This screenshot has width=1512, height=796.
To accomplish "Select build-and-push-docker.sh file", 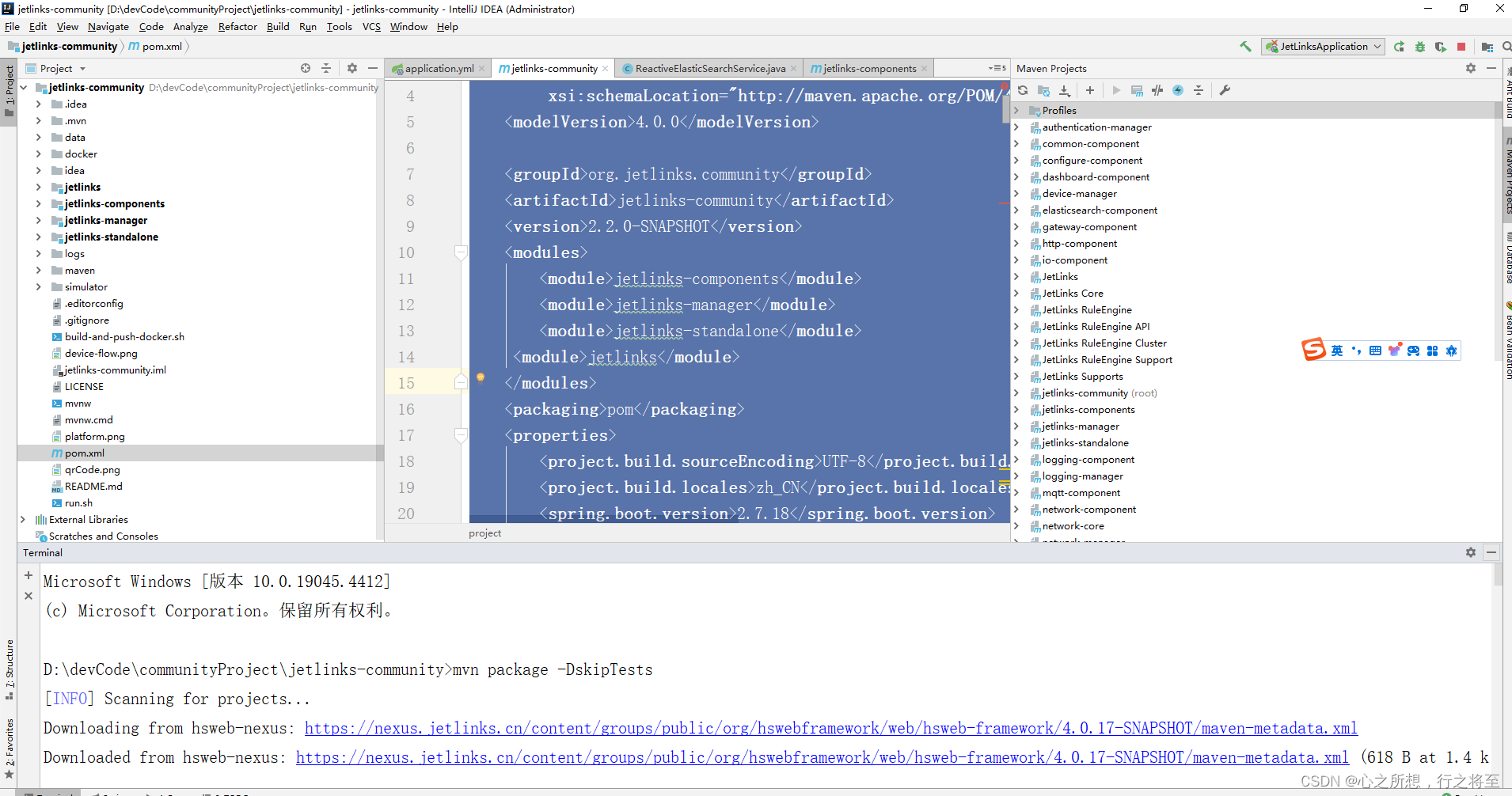I will point(124,336).
